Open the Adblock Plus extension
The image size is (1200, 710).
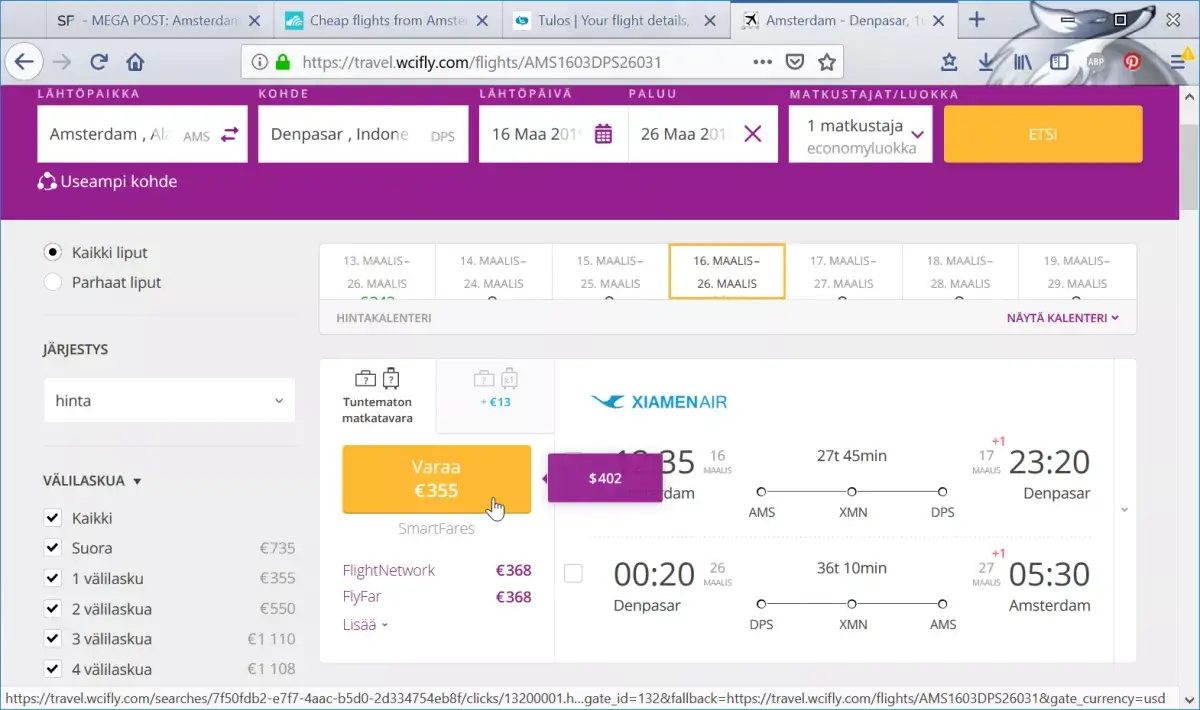(x=1096, y=62)
